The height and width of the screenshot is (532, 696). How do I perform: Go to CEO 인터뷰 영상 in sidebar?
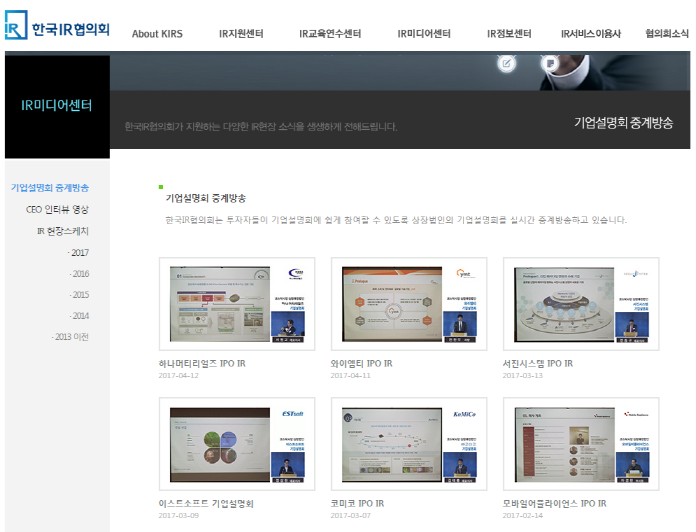pos(57,209)
